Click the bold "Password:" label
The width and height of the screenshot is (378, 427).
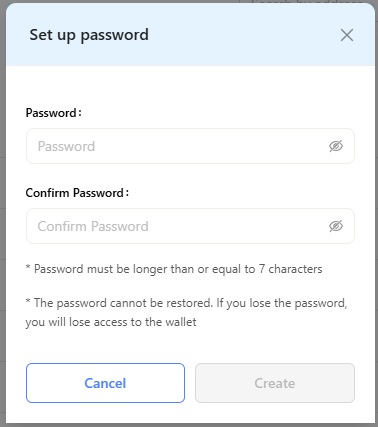coord(54,113)
